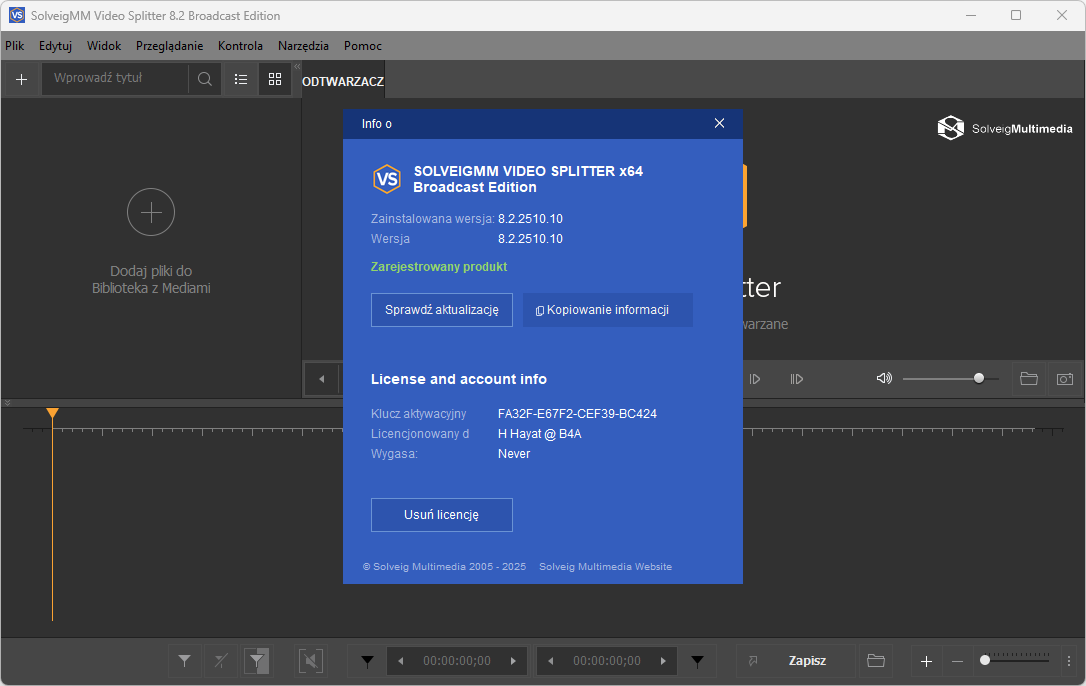Open the Kontrola menu
The image size is (1086, 686).
(x=240, y=46)
